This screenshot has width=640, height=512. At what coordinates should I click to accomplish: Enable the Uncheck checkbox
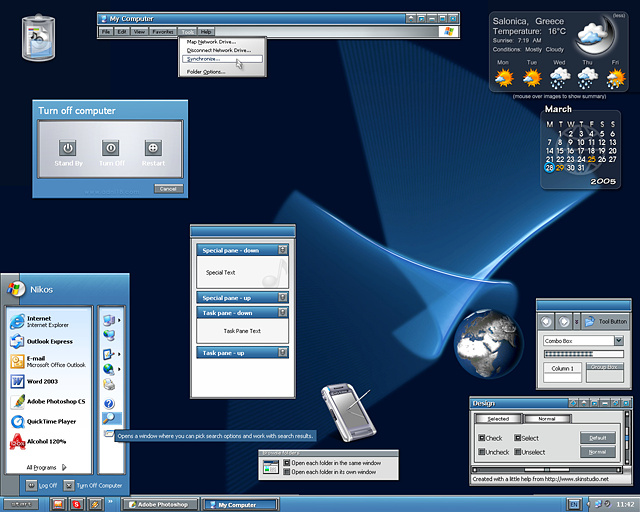coord(483,452)
